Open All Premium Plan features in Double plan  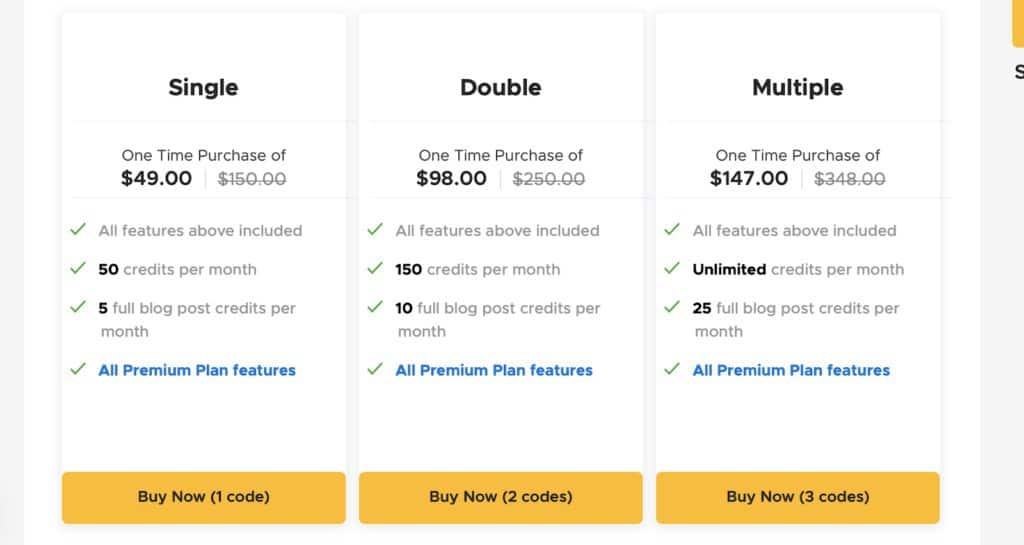point(494,370)
